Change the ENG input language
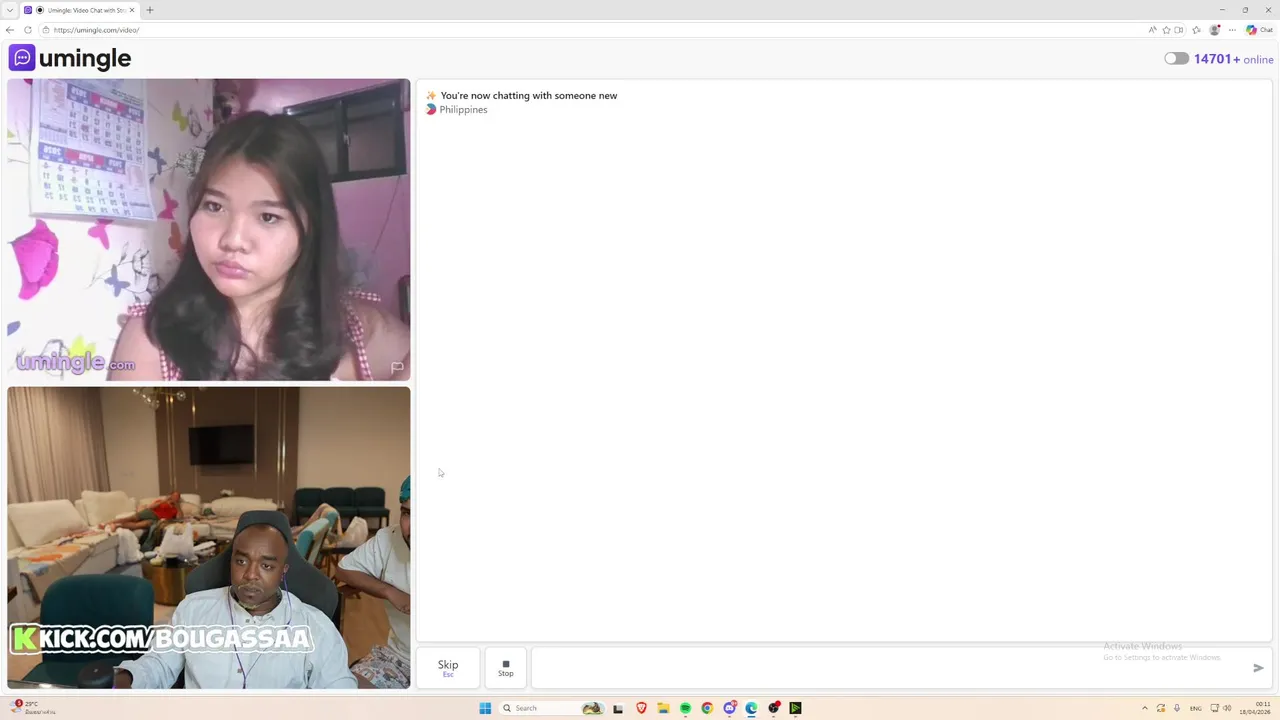Viewport: 1280px width, 720px height. click(x=1195, y=708)
